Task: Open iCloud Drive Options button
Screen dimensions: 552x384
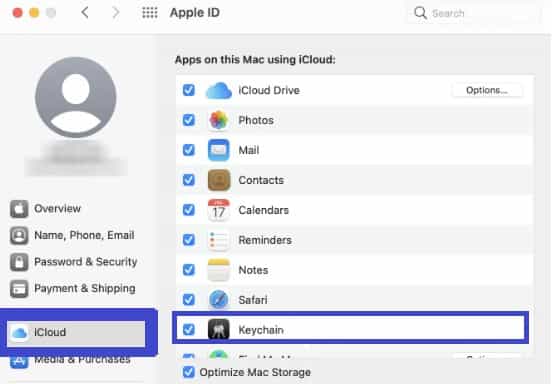Action: (487, 90)
